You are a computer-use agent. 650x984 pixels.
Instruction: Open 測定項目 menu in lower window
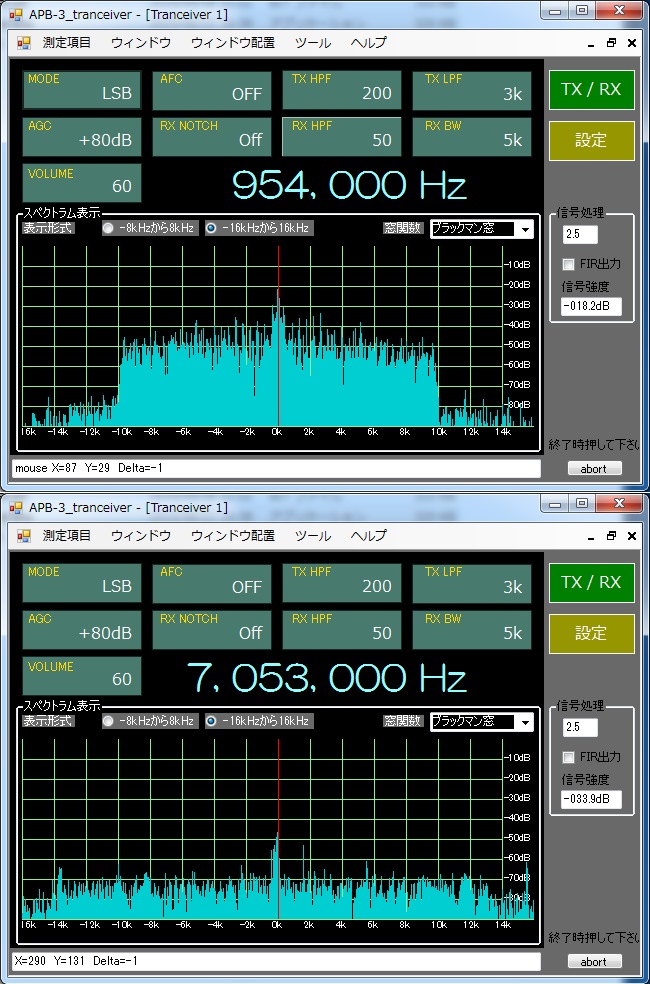tap(67, 536)
